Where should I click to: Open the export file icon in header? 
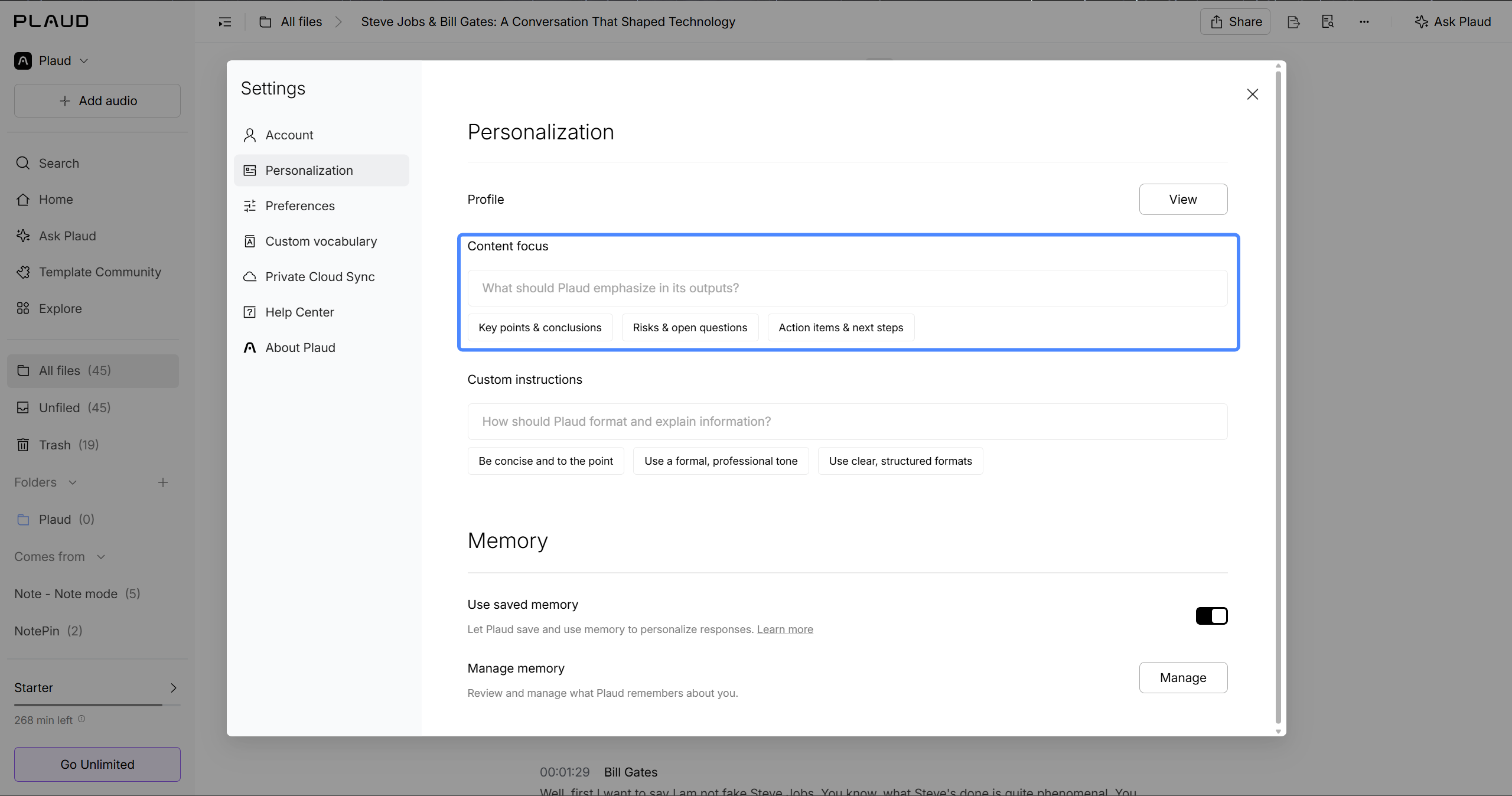(1293, 22)
